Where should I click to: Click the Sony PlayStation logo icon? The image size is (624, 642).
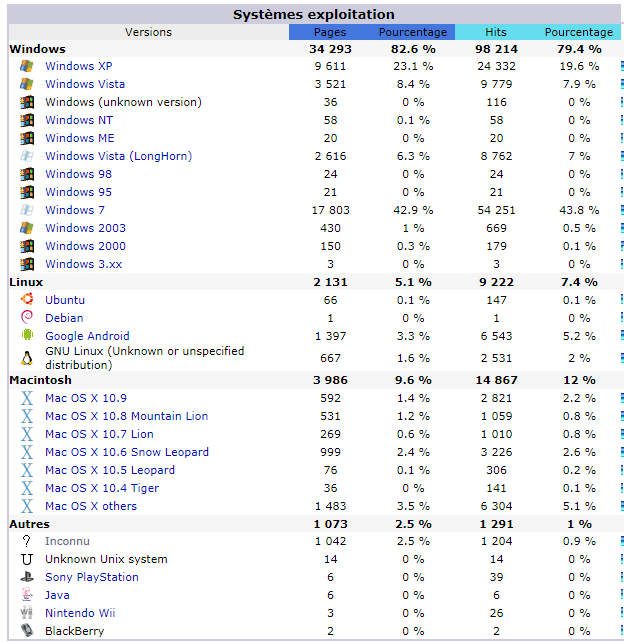pyautogui.click(x=27, y=577)
